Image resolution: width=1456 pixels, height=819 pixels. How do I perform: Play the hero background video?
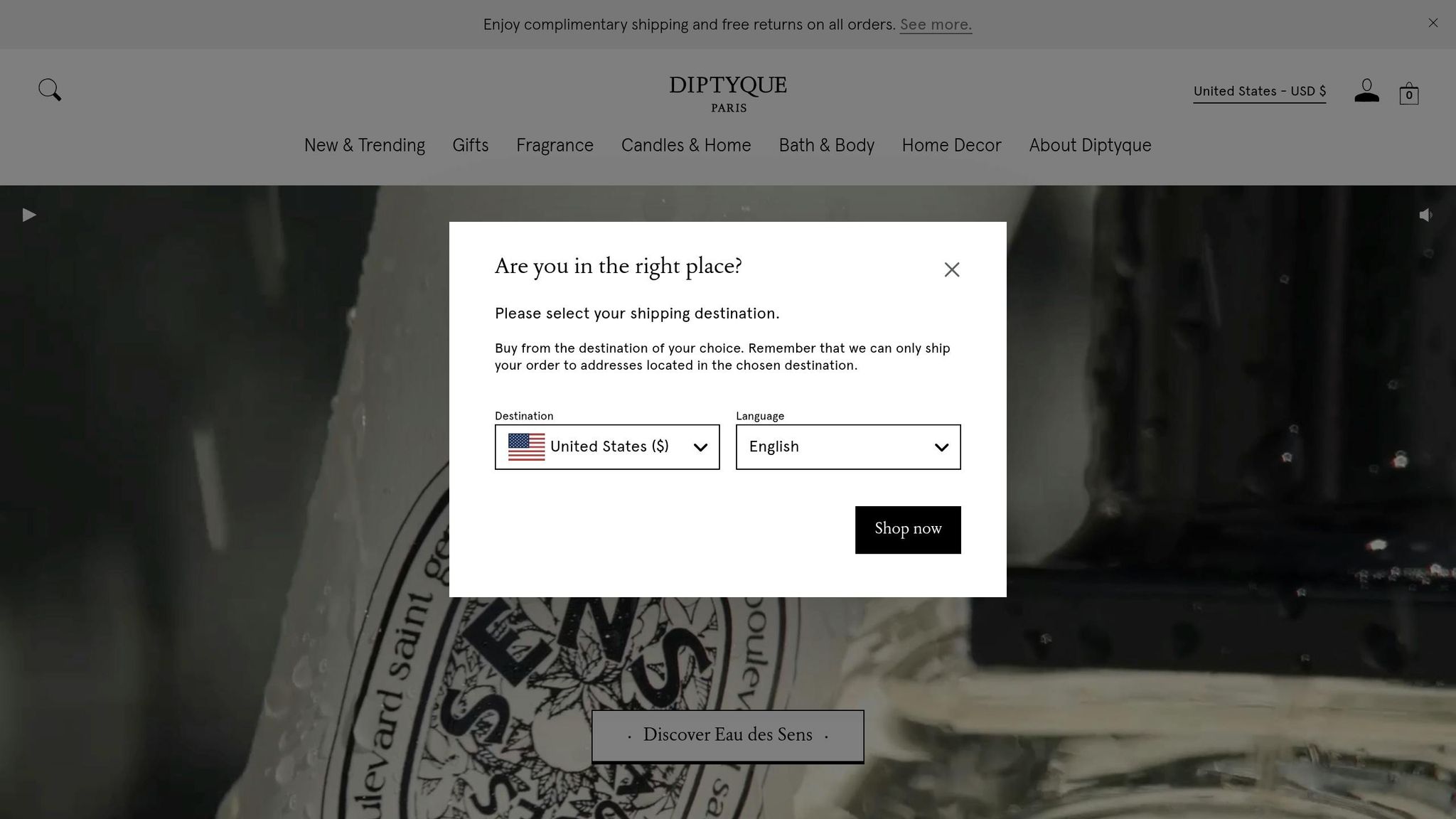pos(29,215)
